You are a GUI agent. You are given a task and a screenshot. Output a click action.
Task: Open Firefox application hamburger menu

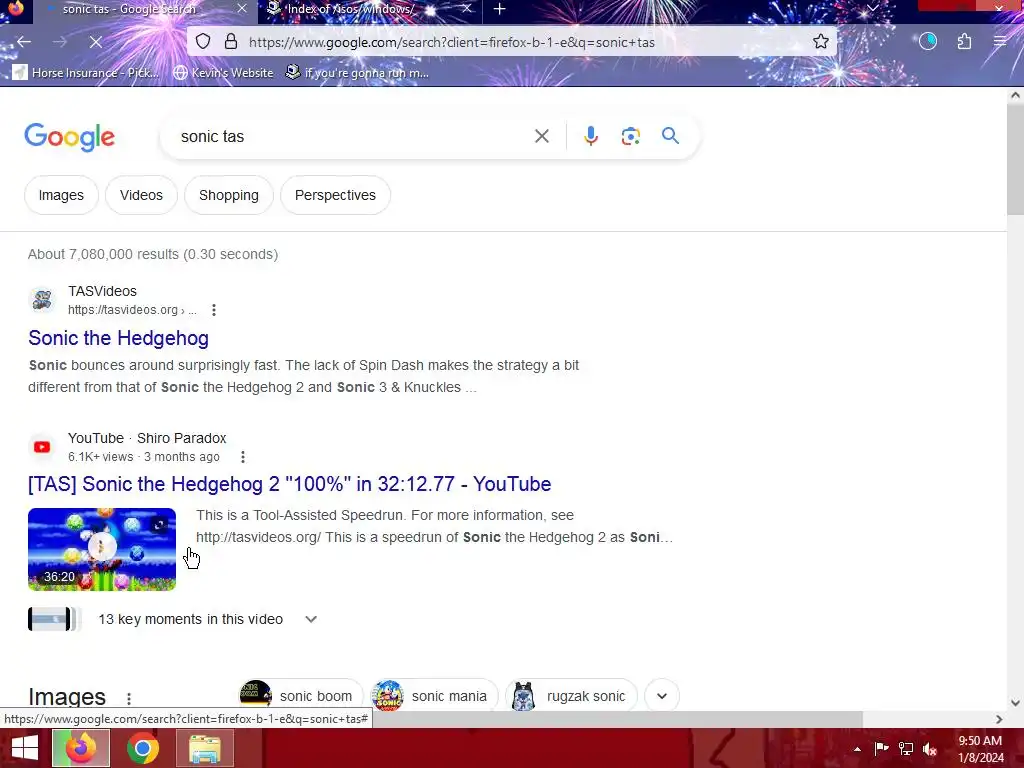pyautogui.click(x=1000, y=42)
